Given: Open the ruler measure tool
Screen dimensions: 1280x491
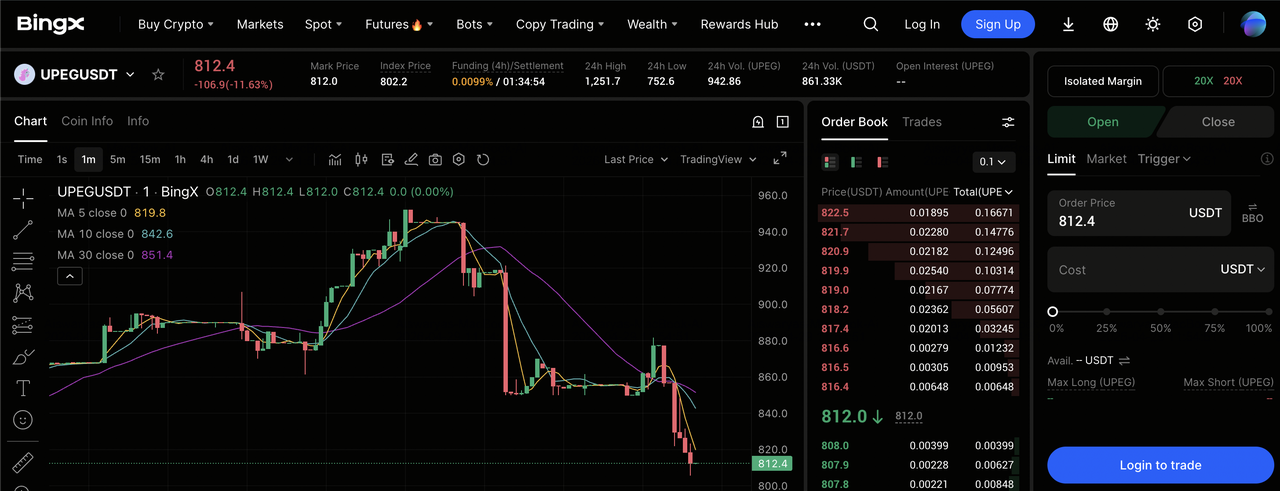Looking at the screenshot, I should coord(23,463).
